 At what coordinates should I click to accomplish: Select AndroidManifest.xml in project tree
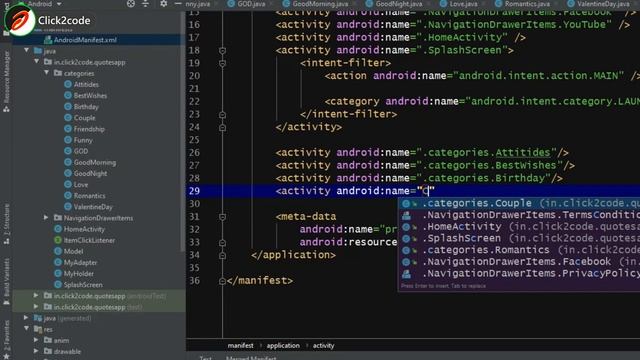(x=85, y=40)
